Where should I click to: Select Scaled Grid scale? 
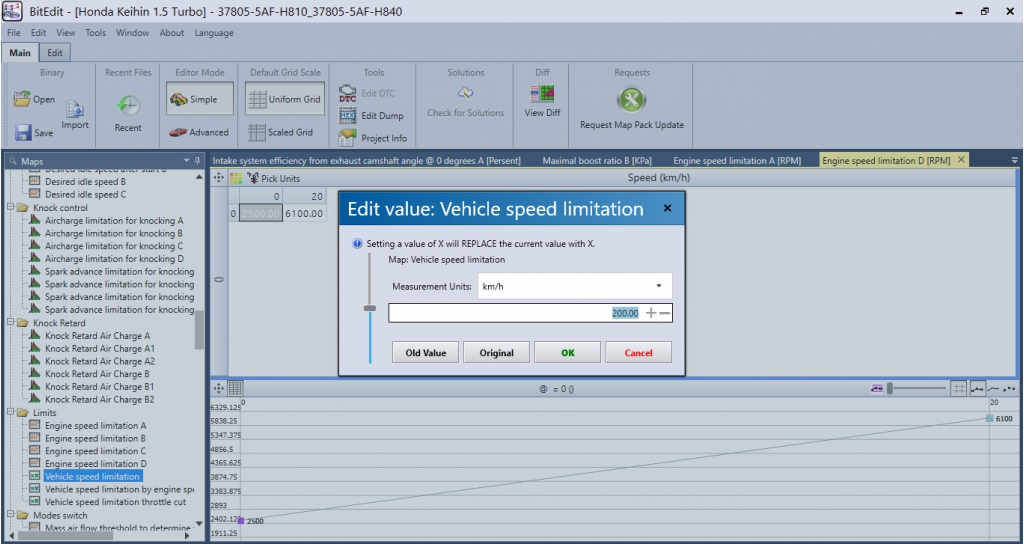[x=281, y=132]
